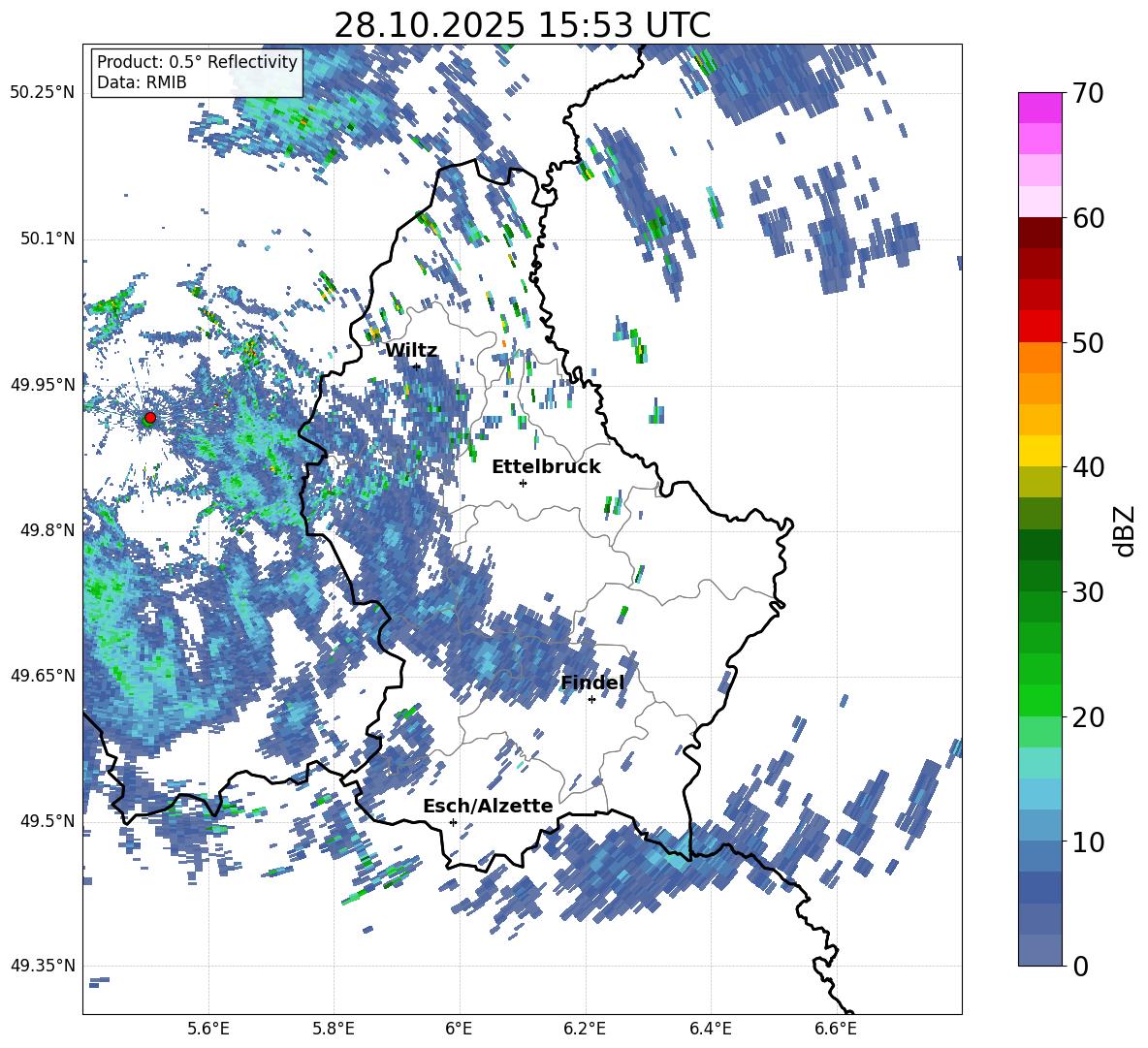This screenshot has width=1148, height=1048.
Task: Click the 6°E longitude label
Action: [x=459, y=1029]
